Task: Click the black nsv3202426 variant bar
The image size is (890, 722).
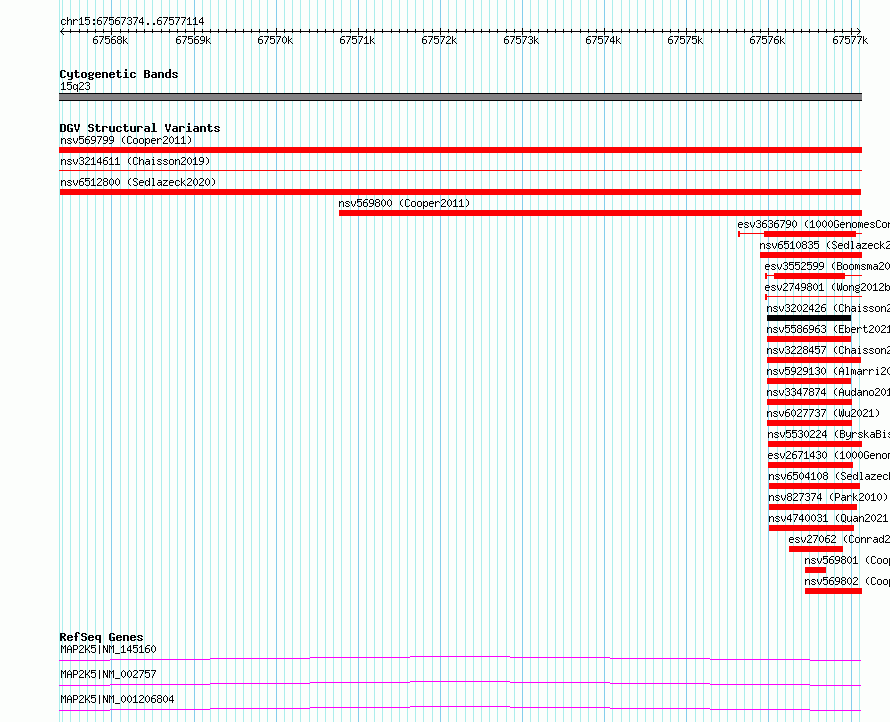Action: pos(809,318)
